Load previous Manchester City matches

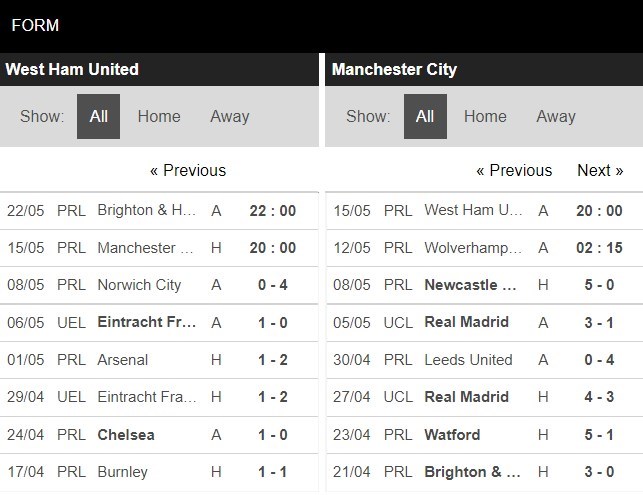point(514,170)
